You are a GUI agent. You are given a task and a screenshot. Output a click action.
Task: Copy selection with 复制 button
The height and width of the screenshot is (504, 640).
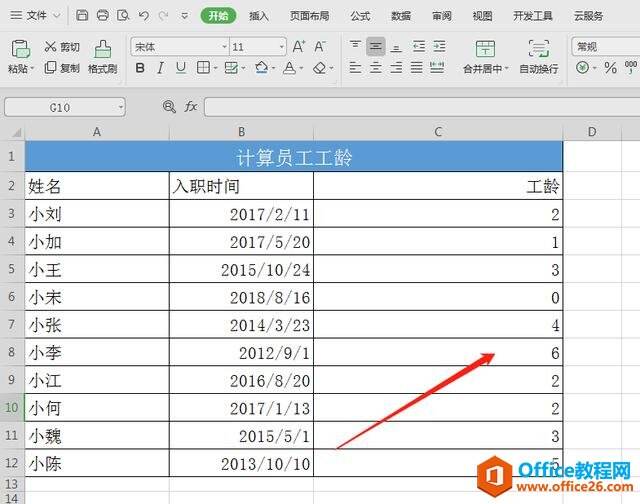point(62,68)
